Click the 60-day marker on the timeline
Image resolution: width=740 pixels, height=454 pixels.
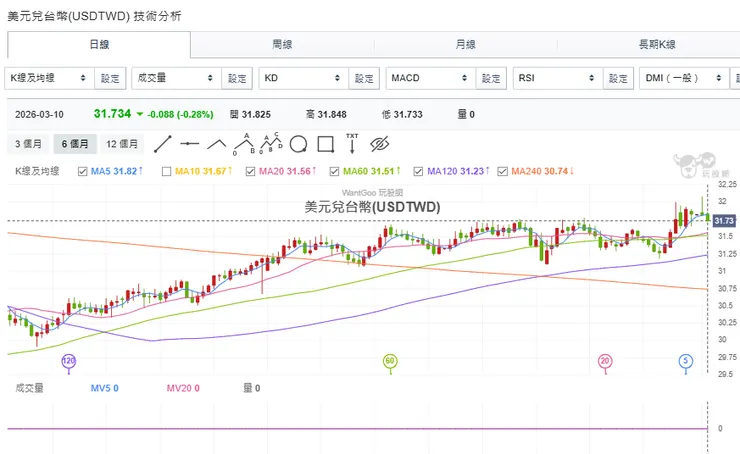pos(390,360)
